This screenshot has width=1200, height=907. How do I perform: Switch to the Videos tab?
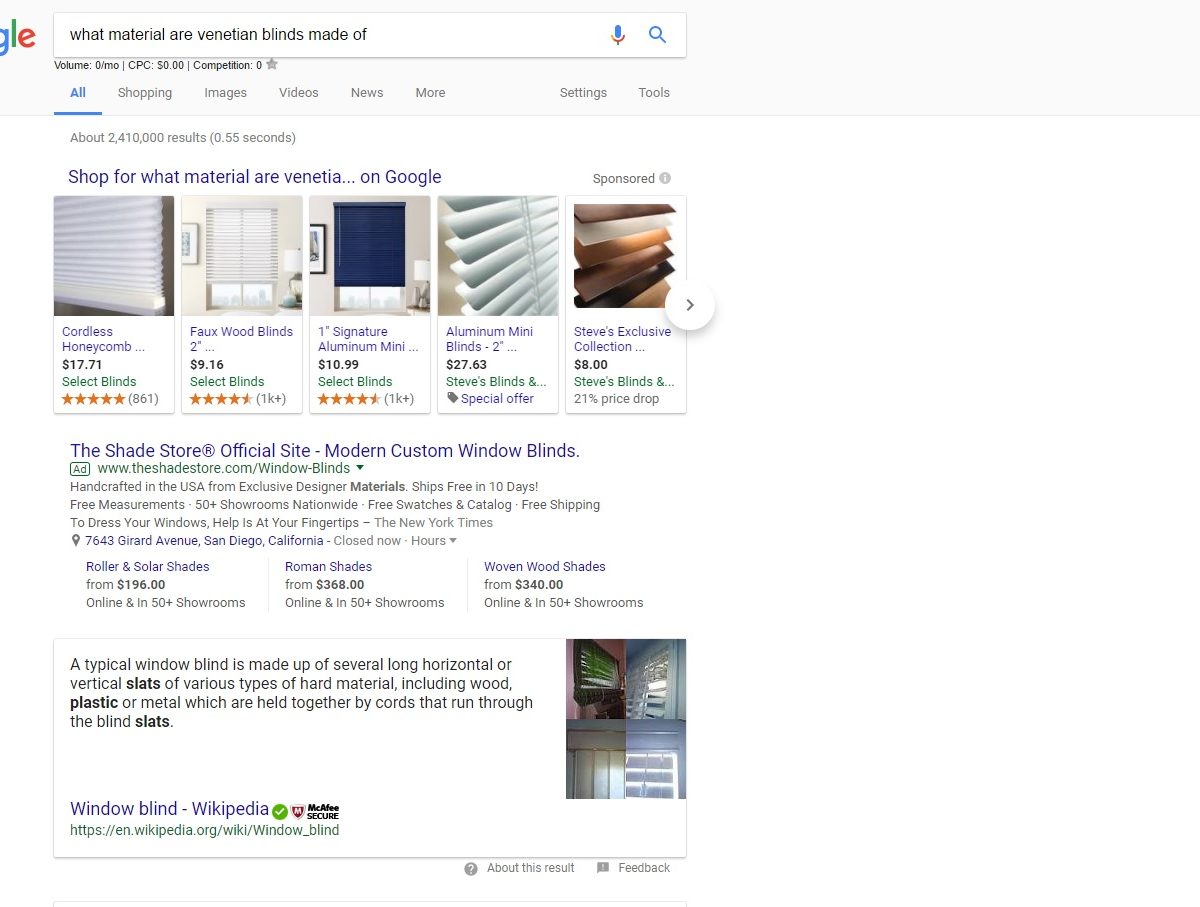pyautogui.click(x=299, y=93)
